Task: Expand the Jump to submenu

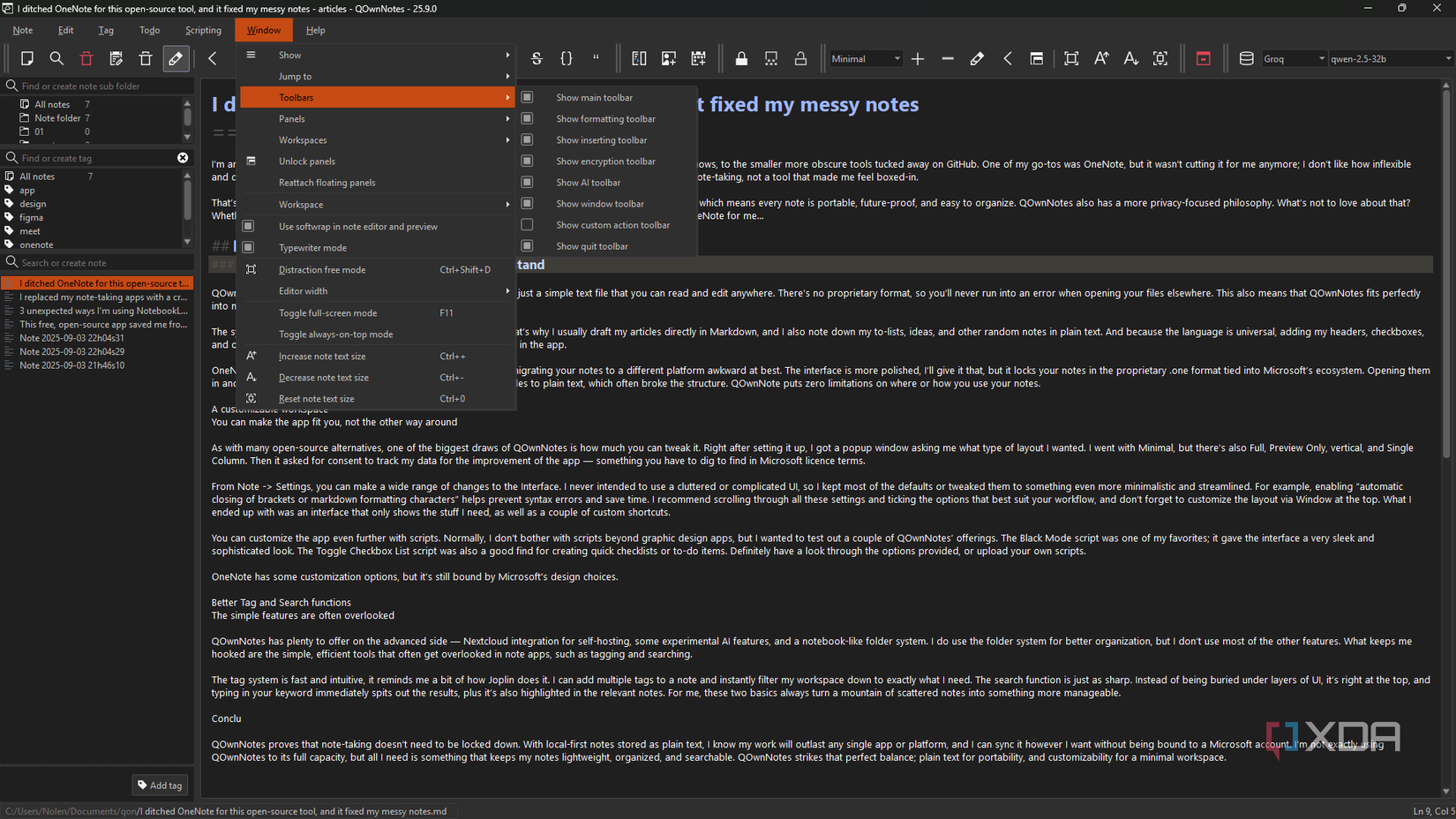Action: pos(378,76)
